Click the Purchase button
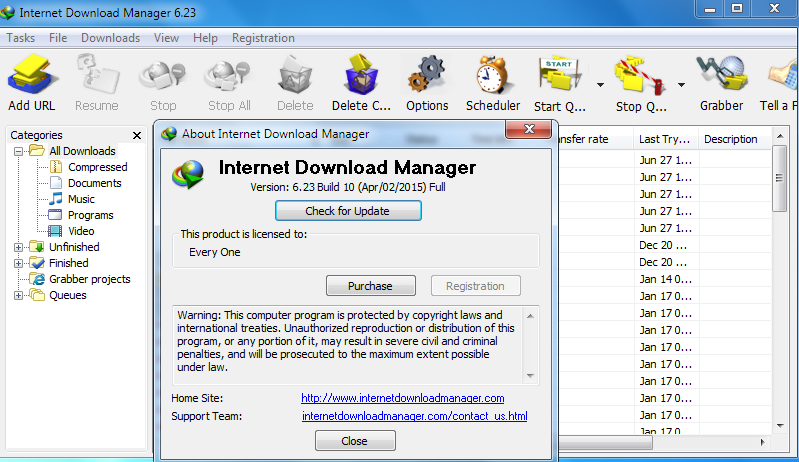Screen dimensions: 799x462 click(370, 286)
